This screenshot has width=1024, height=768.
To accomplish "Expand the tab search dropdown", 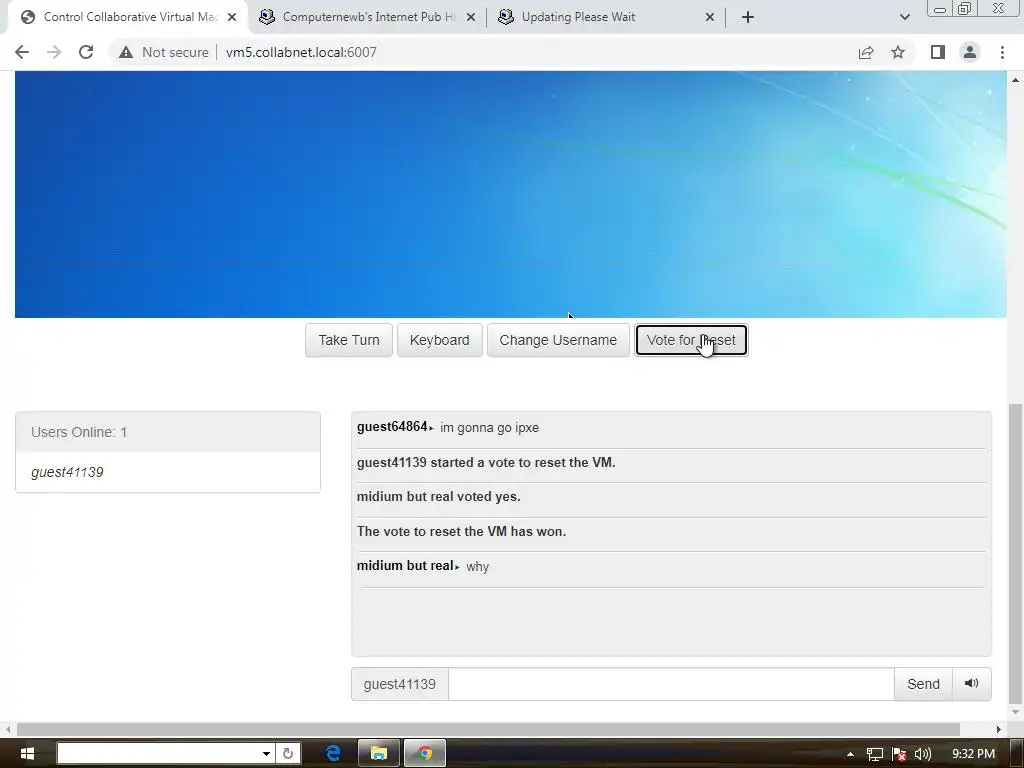I will pos(904,17).
